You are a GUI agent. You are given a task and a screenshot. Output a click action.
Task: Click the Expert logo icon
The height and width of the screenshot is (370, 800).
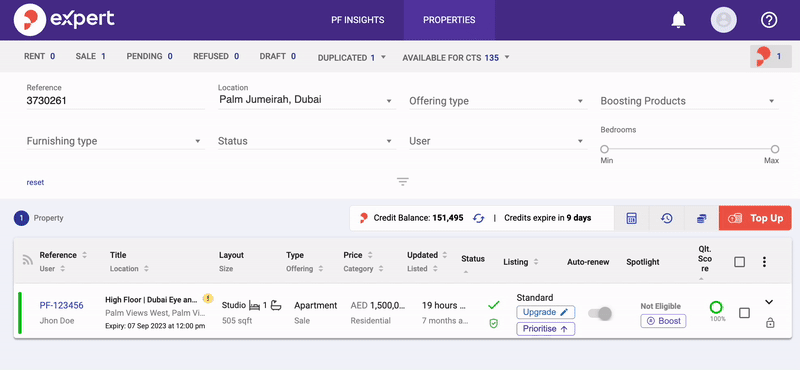[30, 20]
